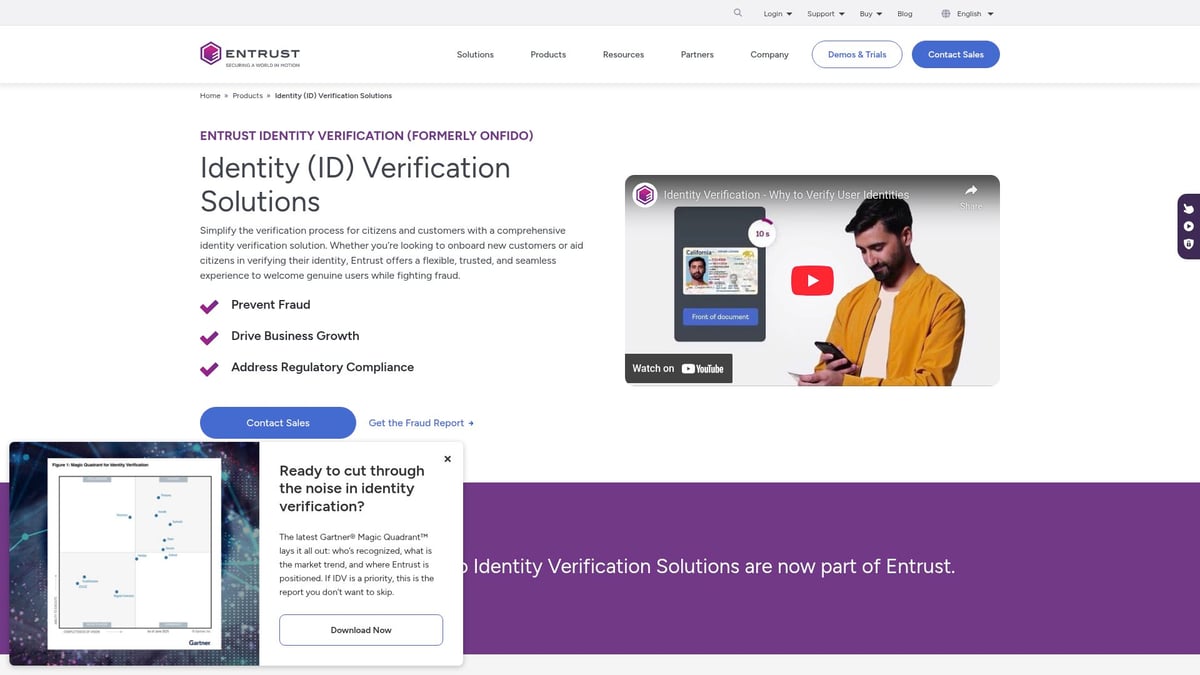Open the search magnifier icon

pyautogui.click(x=738, y=13)
